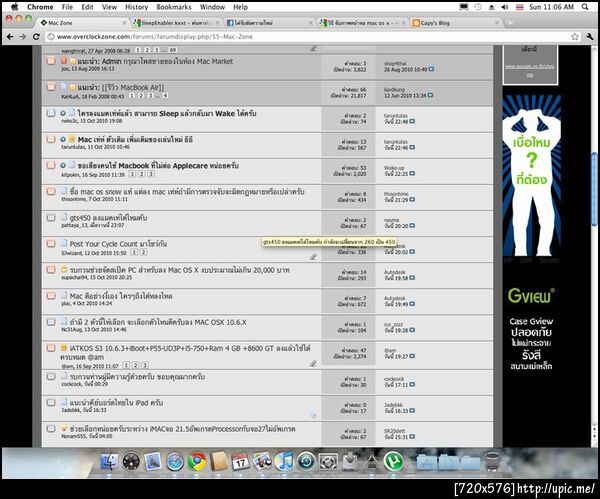Go to page 3 of the Applecare thread
This screenshot has width=600, height=499.
tap(151, 174)
